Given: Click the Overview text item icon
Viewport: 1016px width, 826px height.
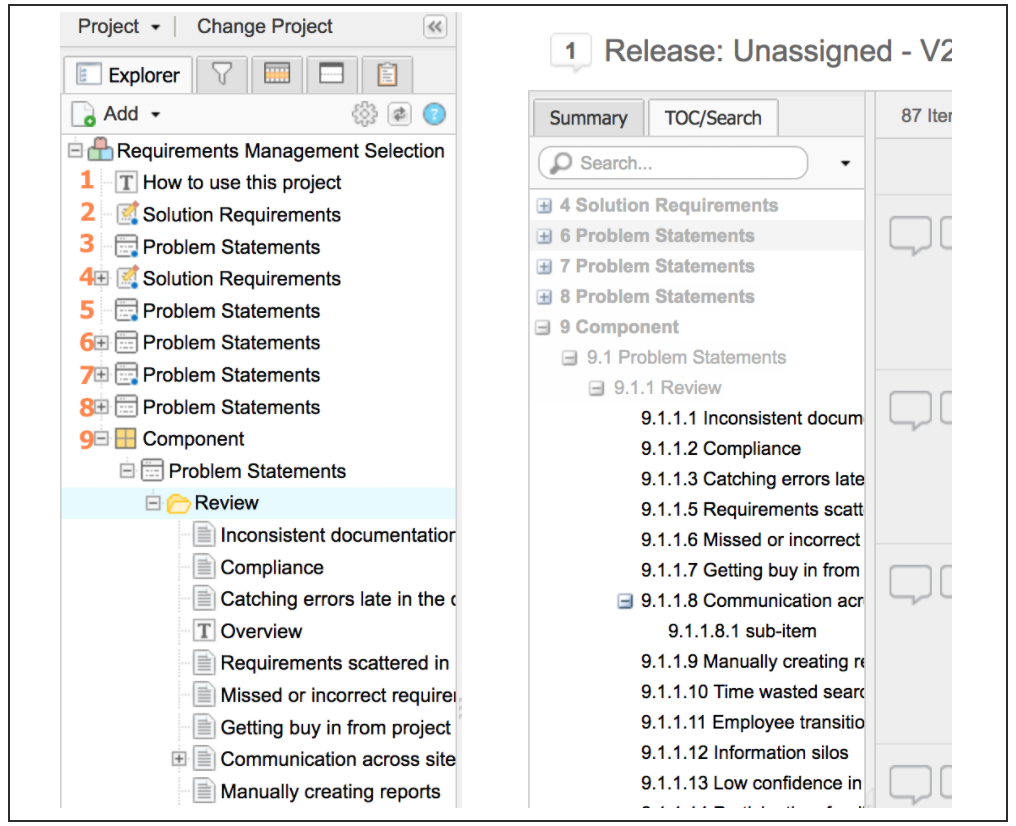Looking at the screenshot, I should (204, 631).
